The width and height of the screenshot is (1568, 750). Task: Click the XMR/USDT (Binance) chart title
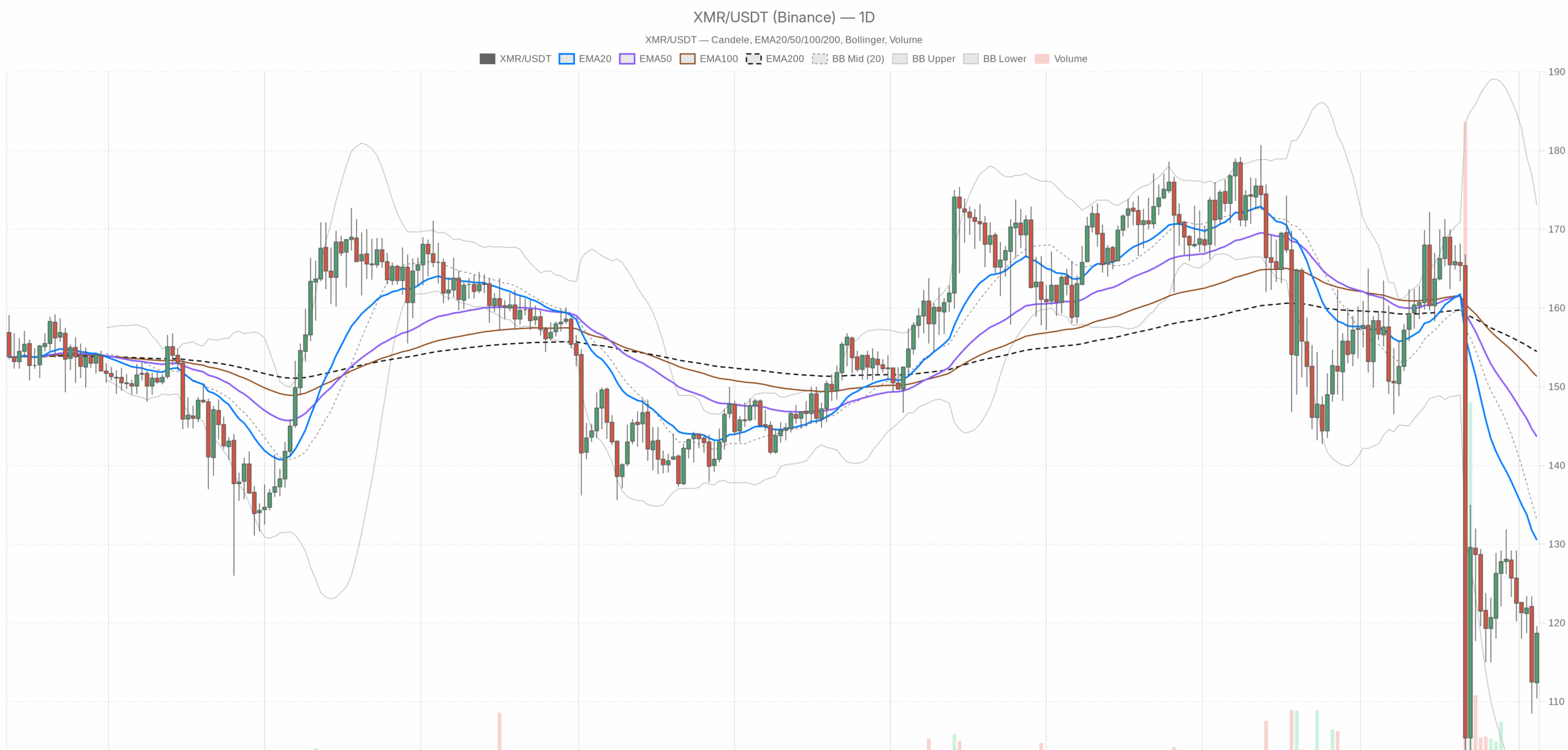point(783,17)
